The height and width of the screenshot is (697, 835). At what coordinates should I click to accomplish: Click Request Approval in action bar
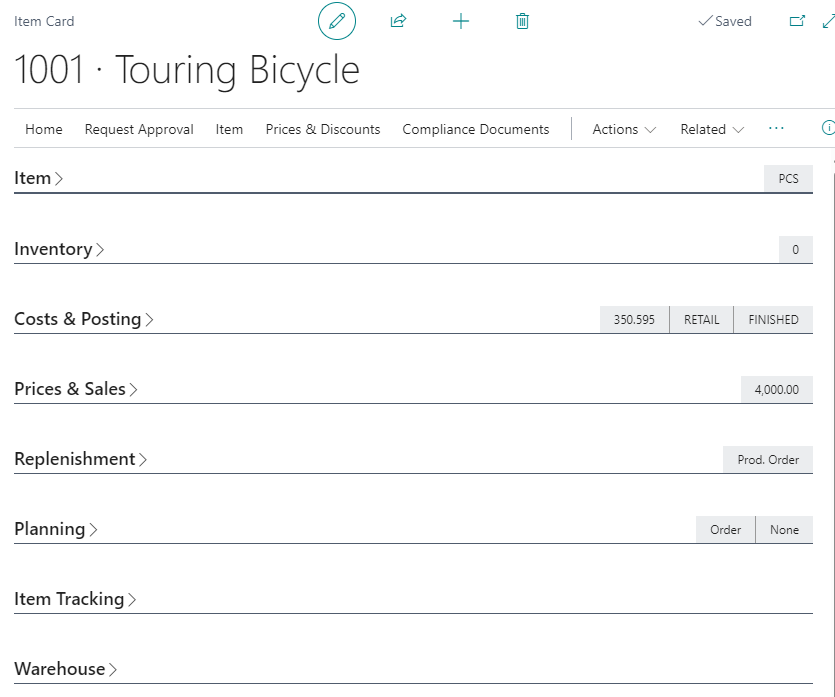click(x=139, y=129)
